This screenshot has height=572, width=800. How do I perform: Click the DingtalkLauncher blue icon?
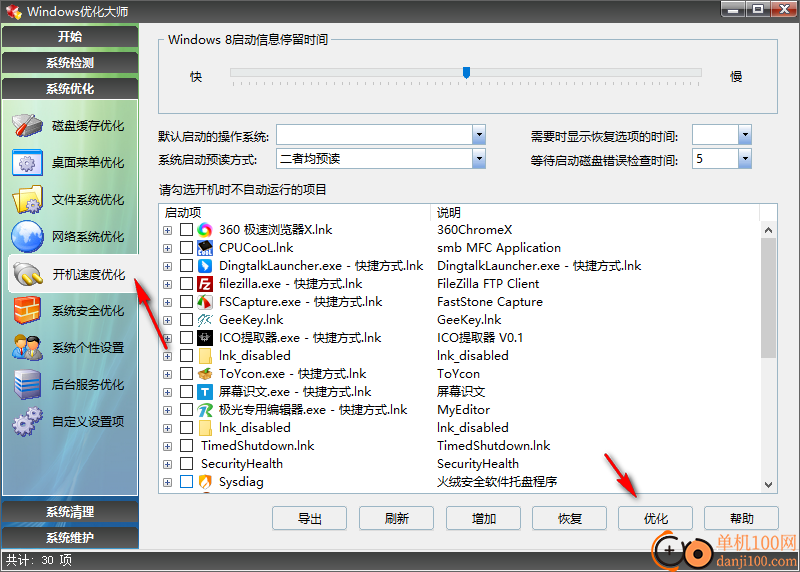coord(205,266)
